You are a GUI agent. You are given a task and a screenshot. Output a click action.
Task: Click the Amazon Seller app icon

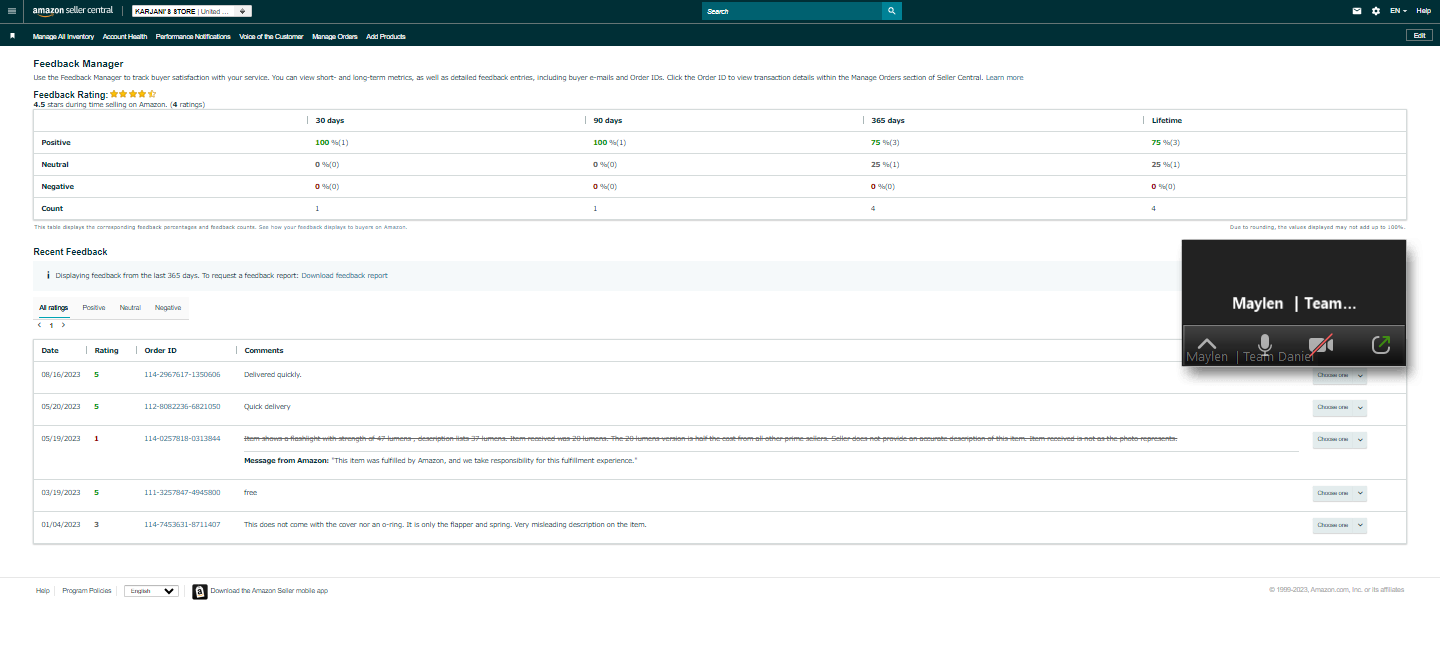200,591
